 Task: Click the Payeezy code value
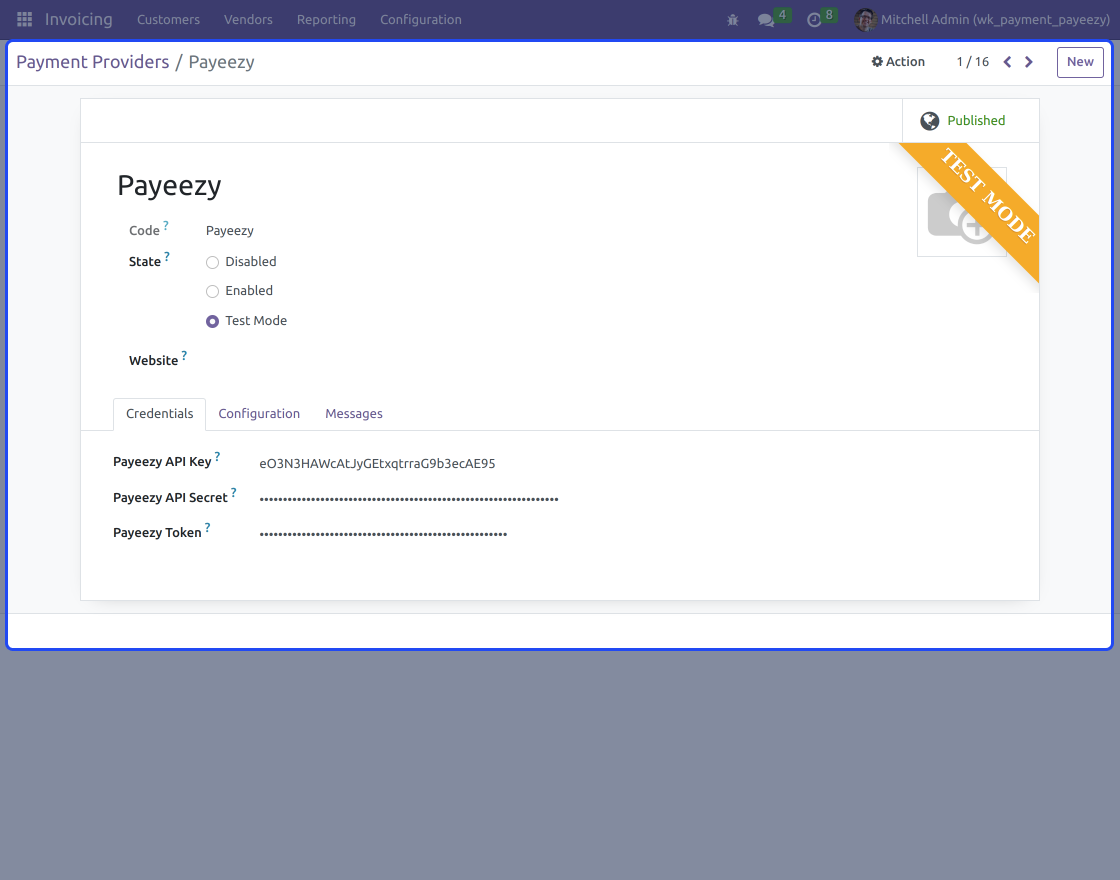click(230, 231)
